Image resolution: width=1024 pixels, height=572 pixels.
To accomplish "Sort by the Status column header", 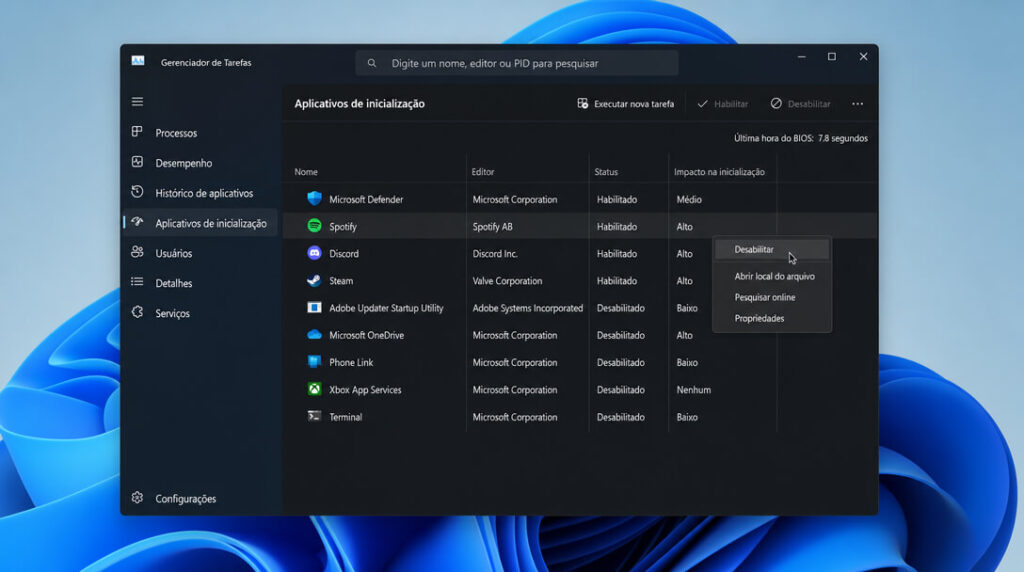I will pos(606,172).
